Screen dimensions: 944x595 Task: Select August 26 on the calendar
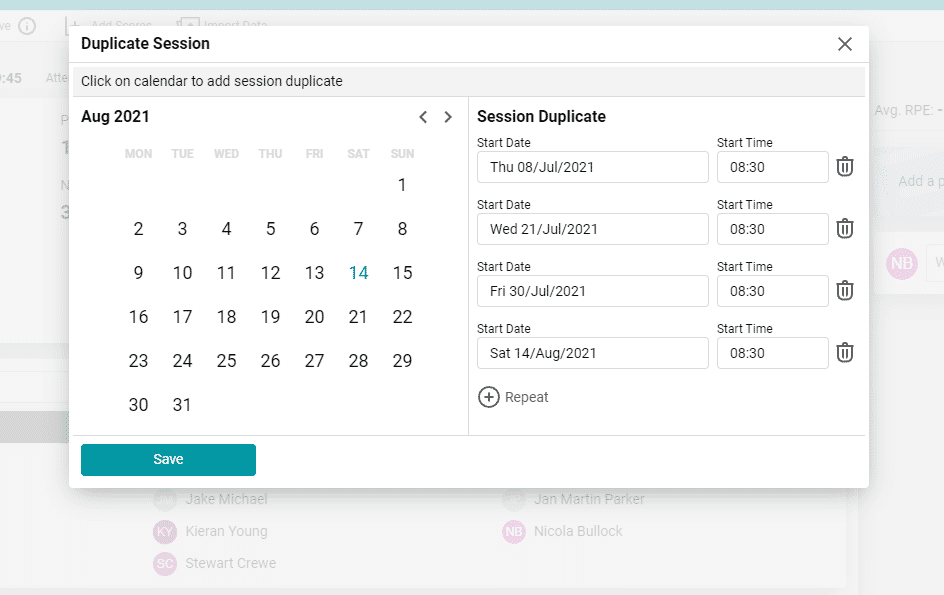(x=270, y=361)
